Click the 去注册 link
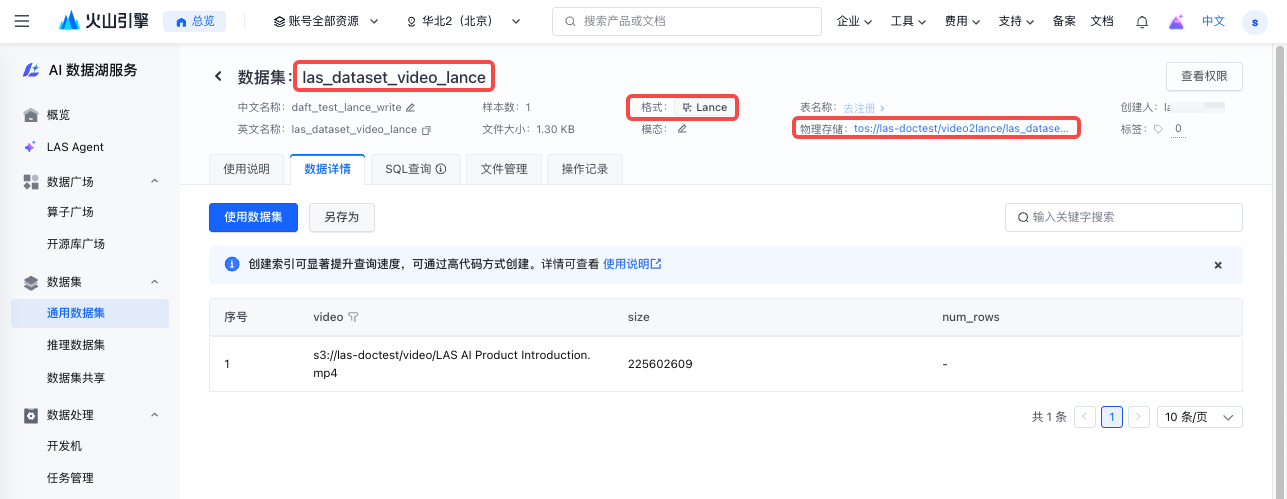 coord(864,107)
